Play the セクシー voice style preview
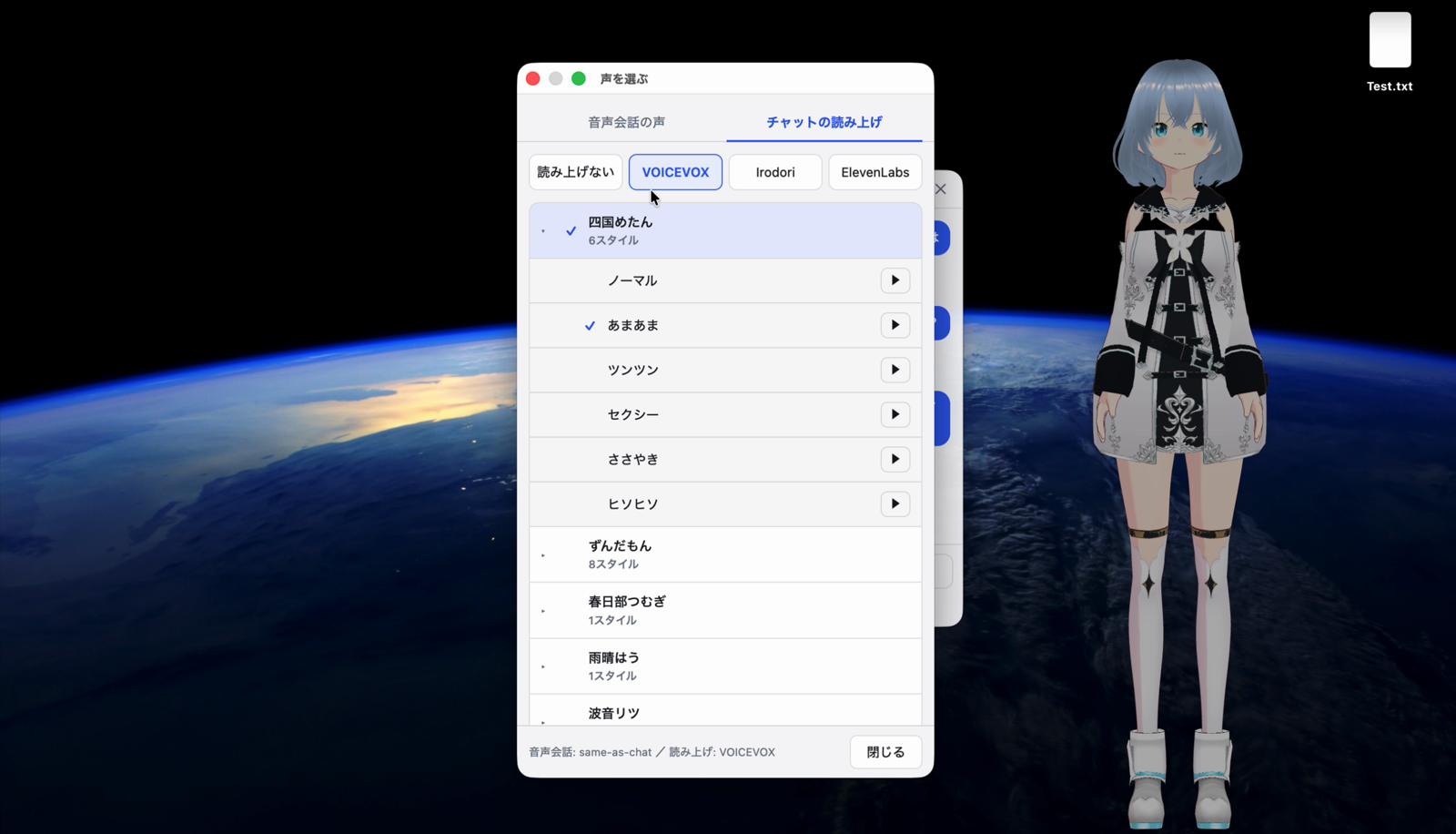The height and width of the screenshot is (834, 1456). pos(895,414)
